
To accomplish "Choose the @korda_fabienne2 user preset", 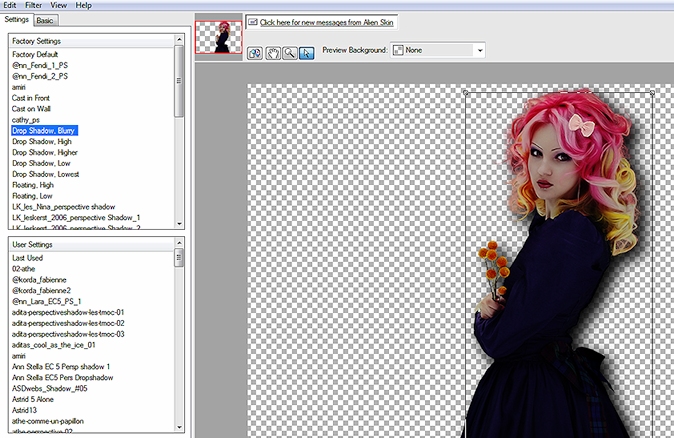I will [x=41, y=291].
